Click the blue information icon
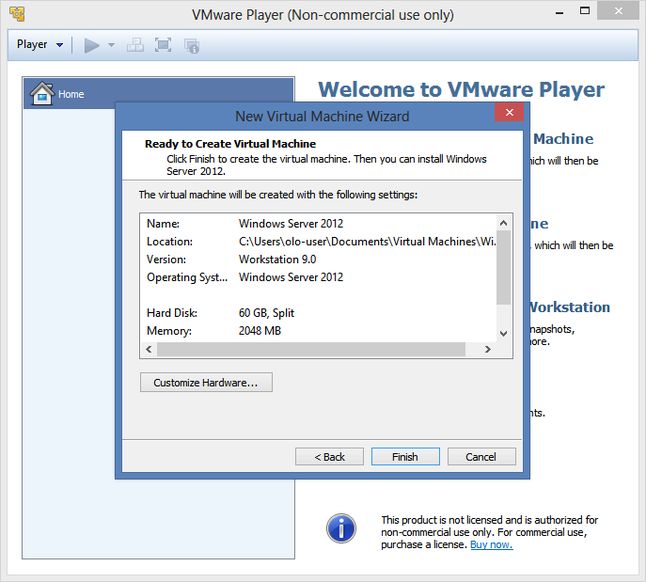This screenshot has width=646, height=582. tap(341, 528)
